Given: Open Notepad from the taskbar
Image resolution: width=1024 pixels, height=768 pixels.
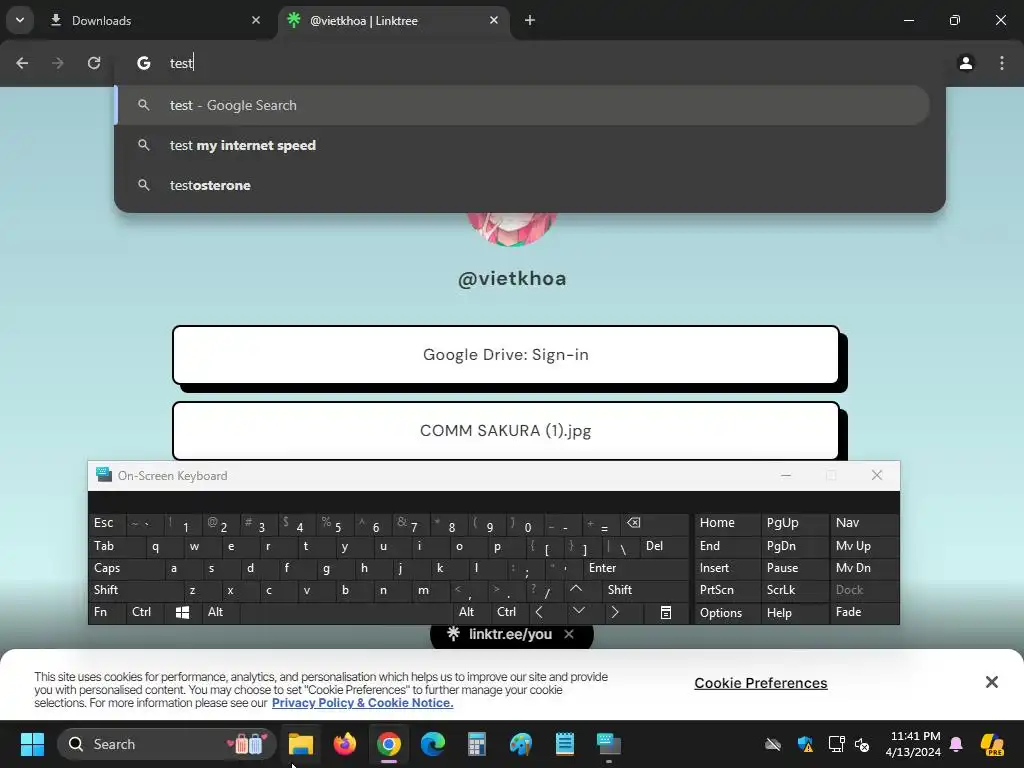Looking at the screenshot, I should click(x=564, y=744).
